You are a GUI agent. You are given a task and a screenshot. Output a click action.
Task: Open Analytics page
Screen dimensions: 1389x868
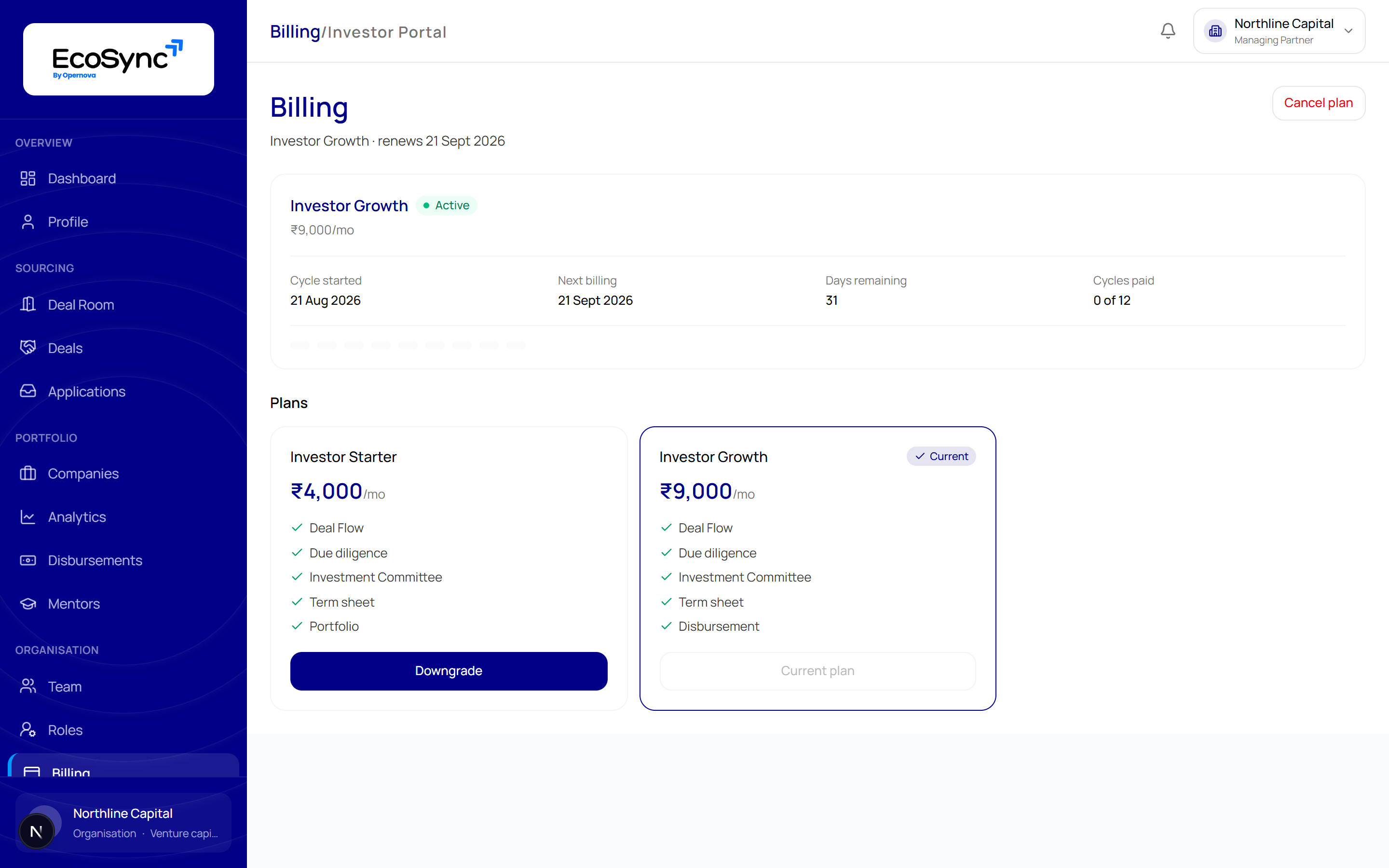[x=123, y=516]
